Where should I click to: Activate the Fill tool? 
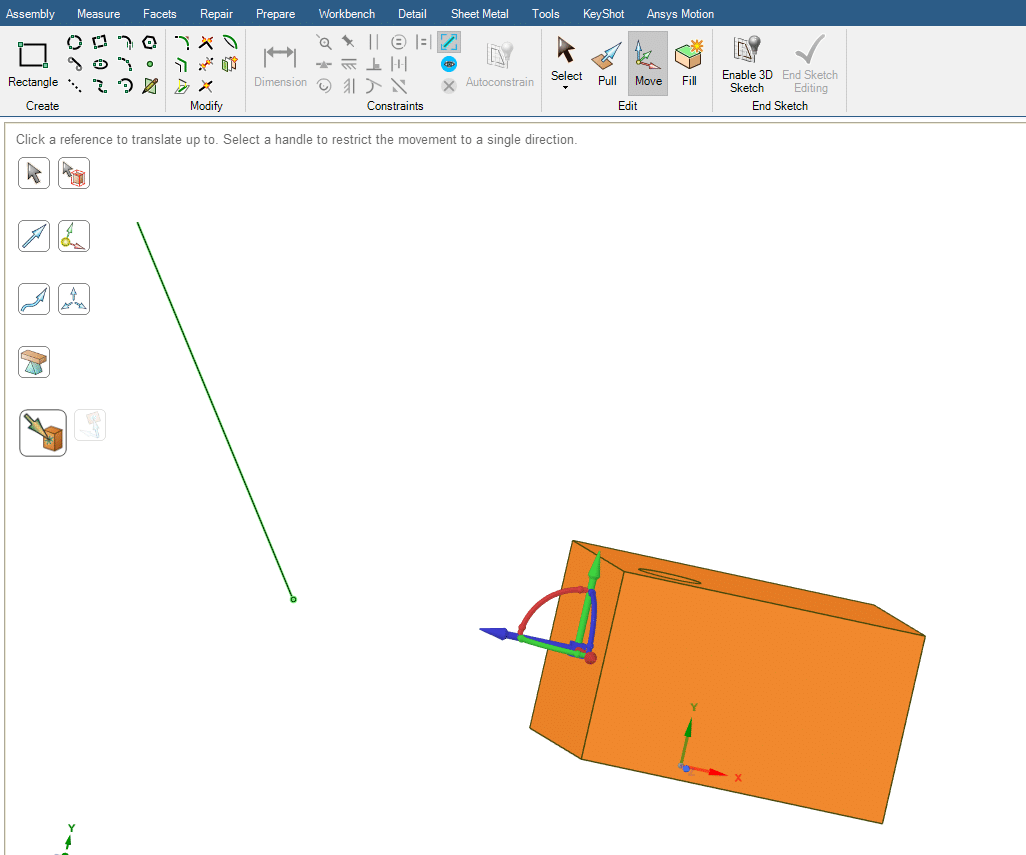[689, 63]
